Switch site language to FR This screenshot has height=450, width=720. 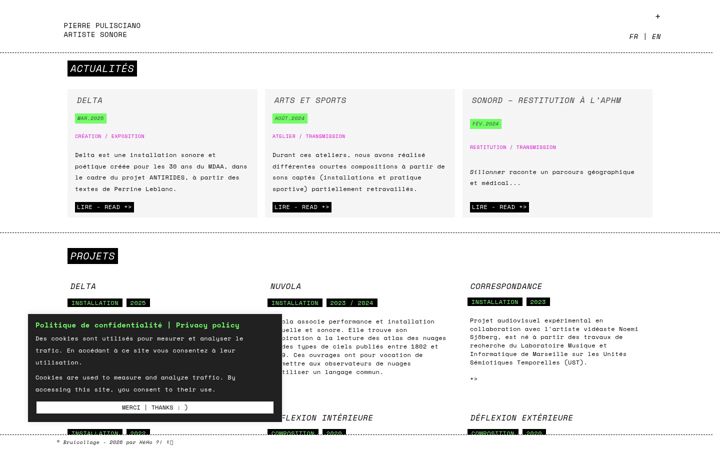pyautogui.click(x=633, y=36)
